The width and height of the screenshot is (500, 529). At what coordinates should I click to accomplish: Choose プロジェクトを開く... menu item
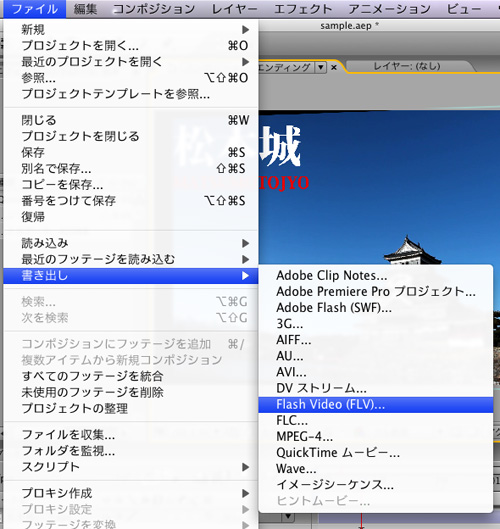coord(131,46)
